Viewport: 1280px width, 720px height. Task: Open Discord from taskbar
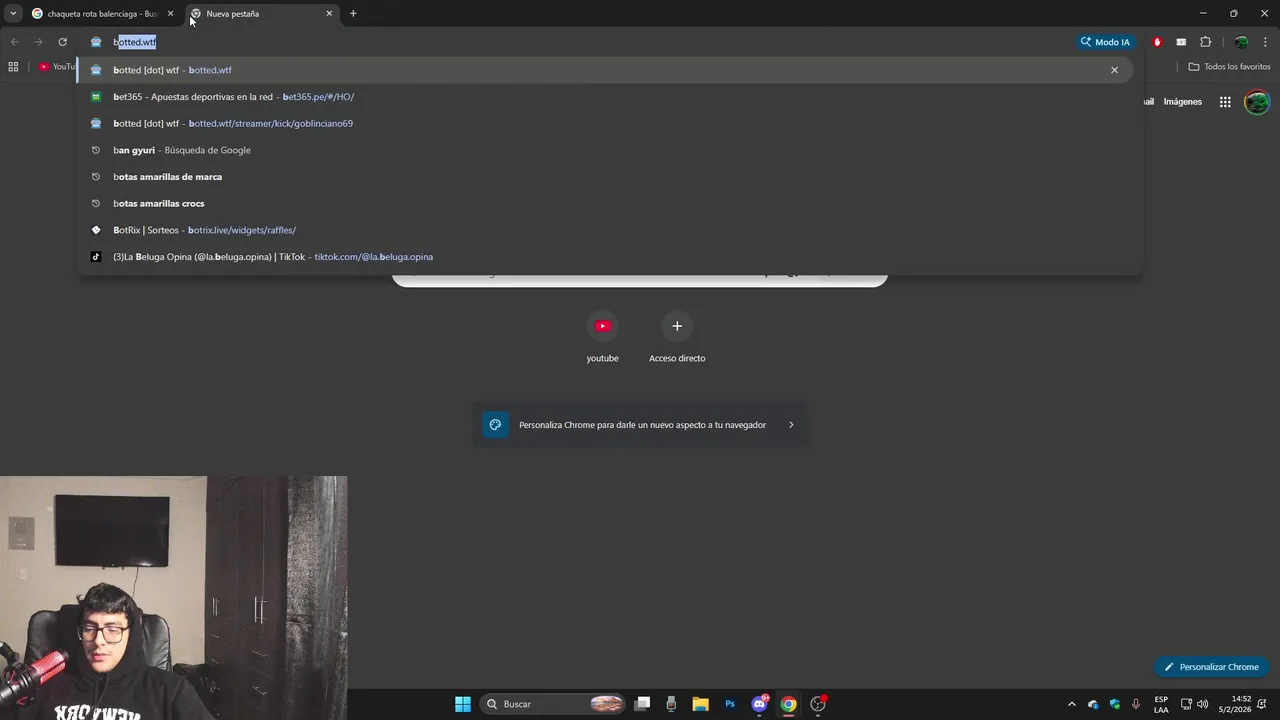pyautogui.click(x=759, y=704)
